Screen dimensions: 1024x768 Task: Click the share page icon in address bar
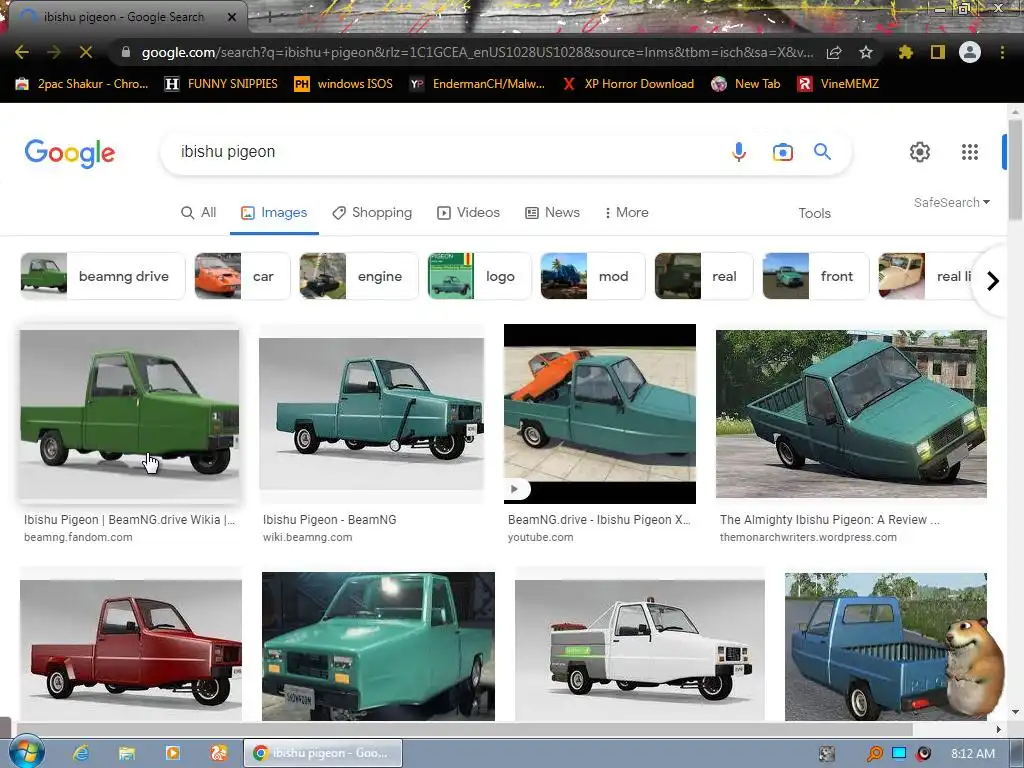834,52
